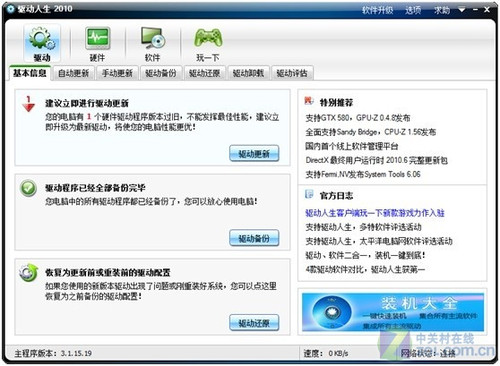Click the 恢复为更新前或重装前的驱动配置 heading
Viewport: 500px width, 366px height.
pyautogui.click(x=108, y=273)
